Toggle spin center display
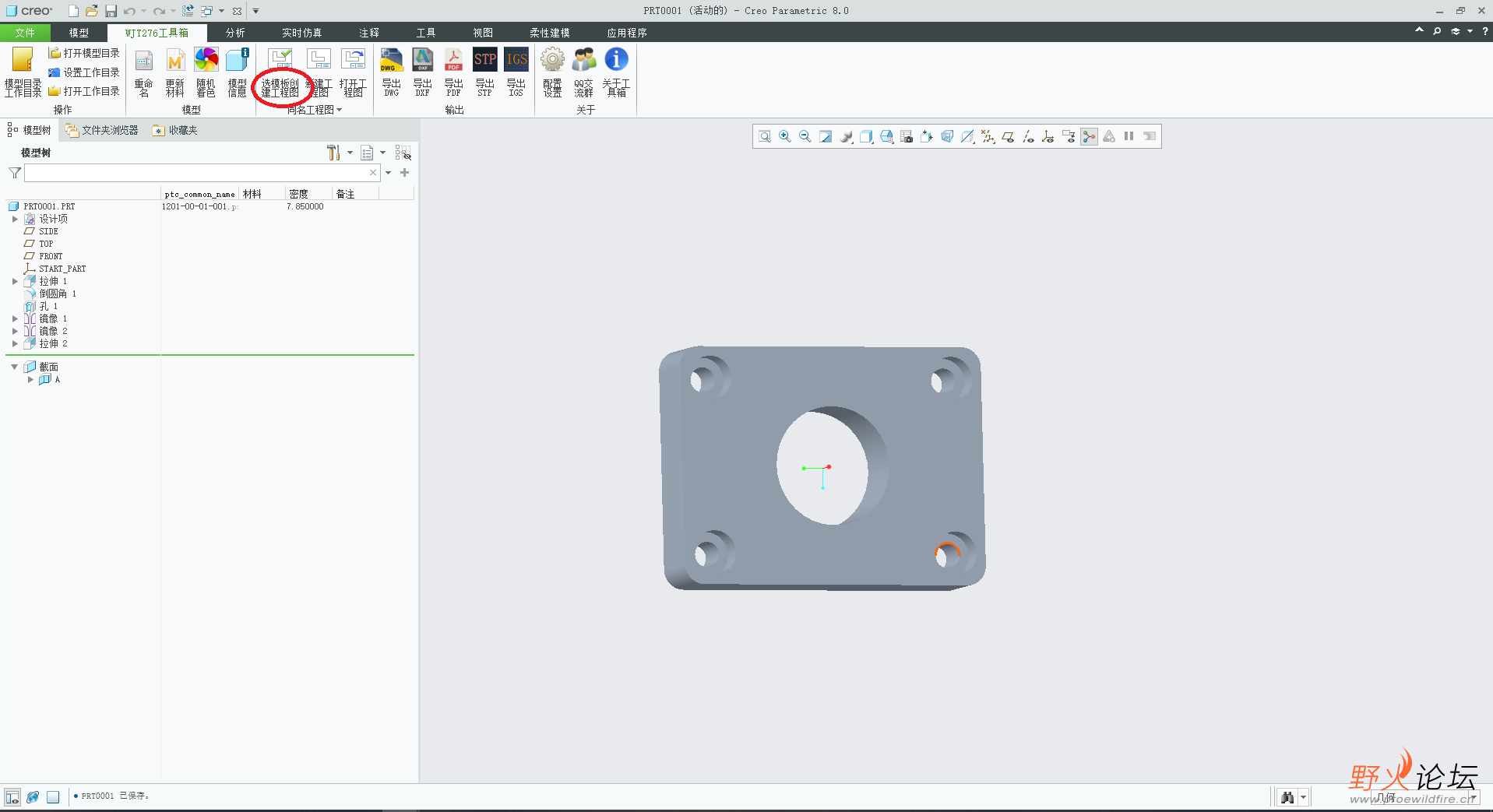 1089,136
